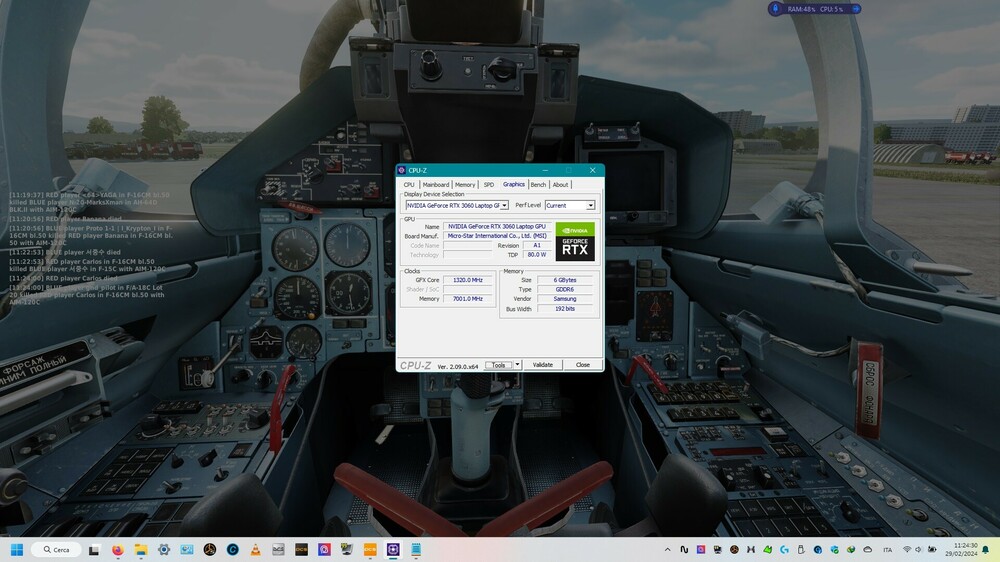
Task: Click the Validate button
Action: [543, 365]
